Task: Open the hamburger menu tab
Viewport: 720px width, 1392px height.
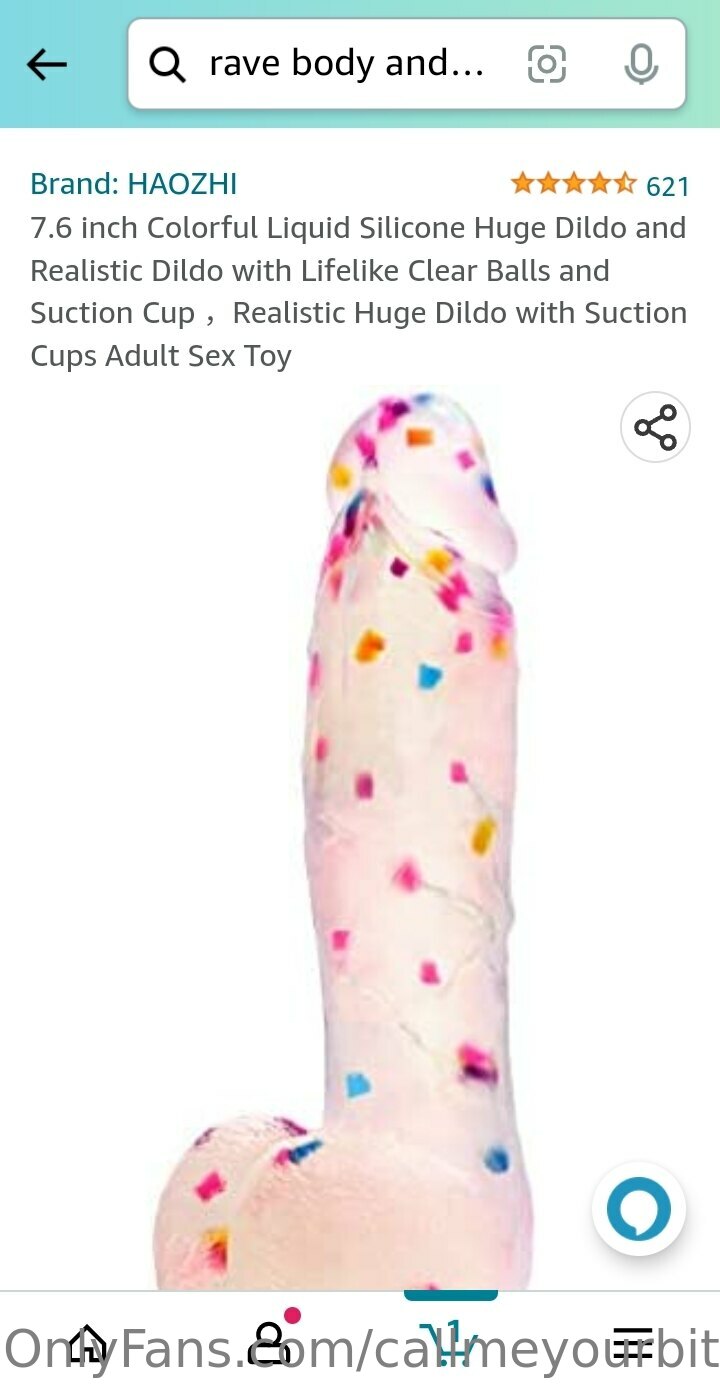Action: (632, 1342)
